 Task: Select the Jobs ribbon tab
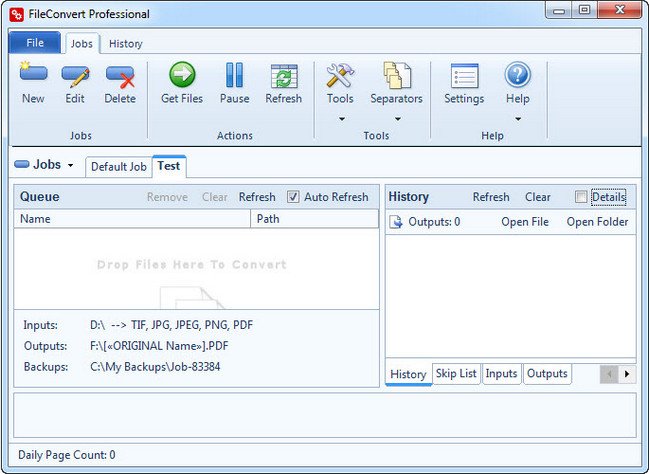coord(82,43)
